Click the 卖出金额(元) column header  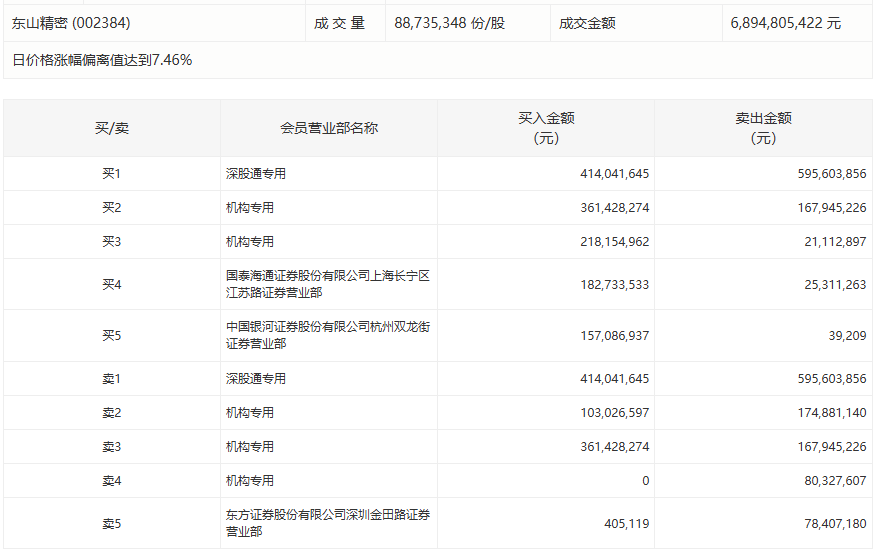(764, 128)
